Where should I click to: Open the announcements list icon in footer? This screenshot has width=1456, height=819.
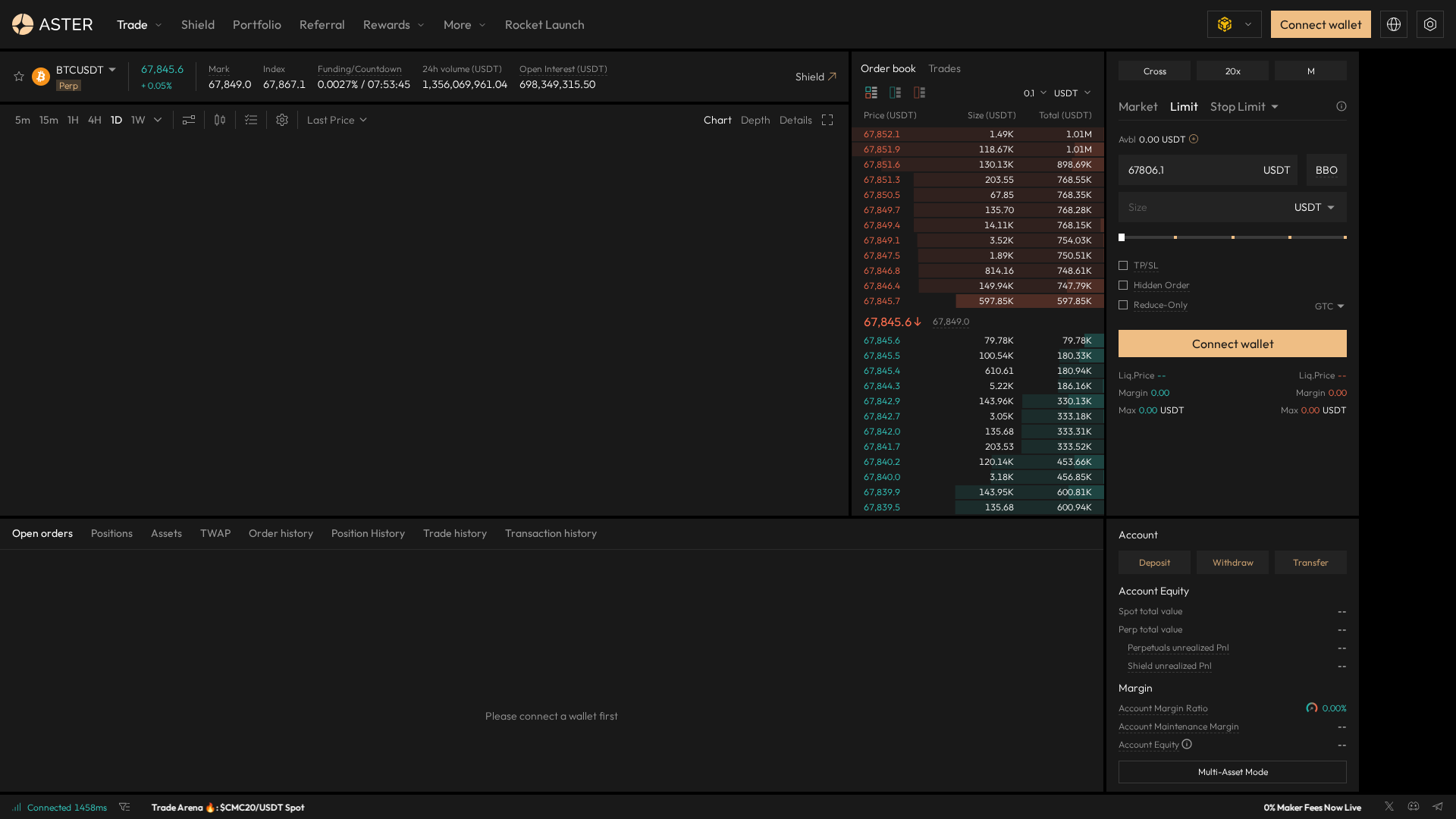pyautogui.click(x=124, y=807)
